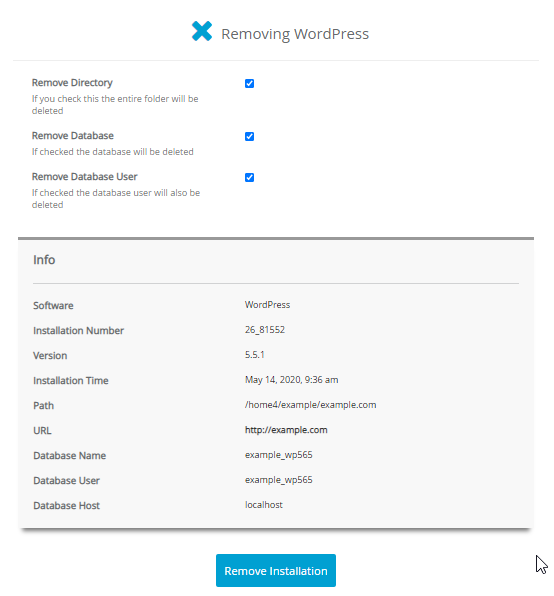Image resolution: width=554 pixels, height=596 pixels.
Task: Click the Remove Database label
Action: tap(73, 136)
